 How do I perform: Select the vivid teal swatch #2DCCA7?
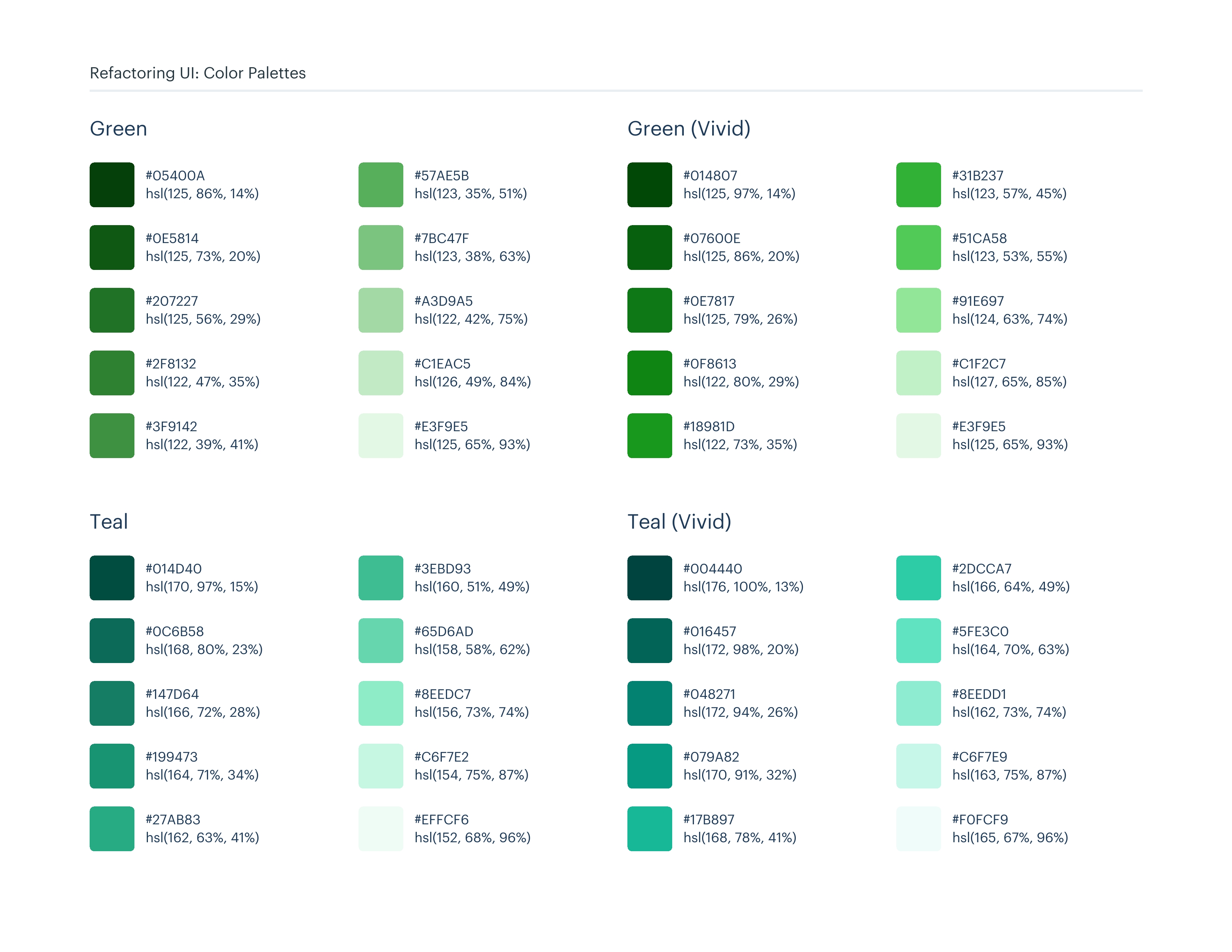918,578
